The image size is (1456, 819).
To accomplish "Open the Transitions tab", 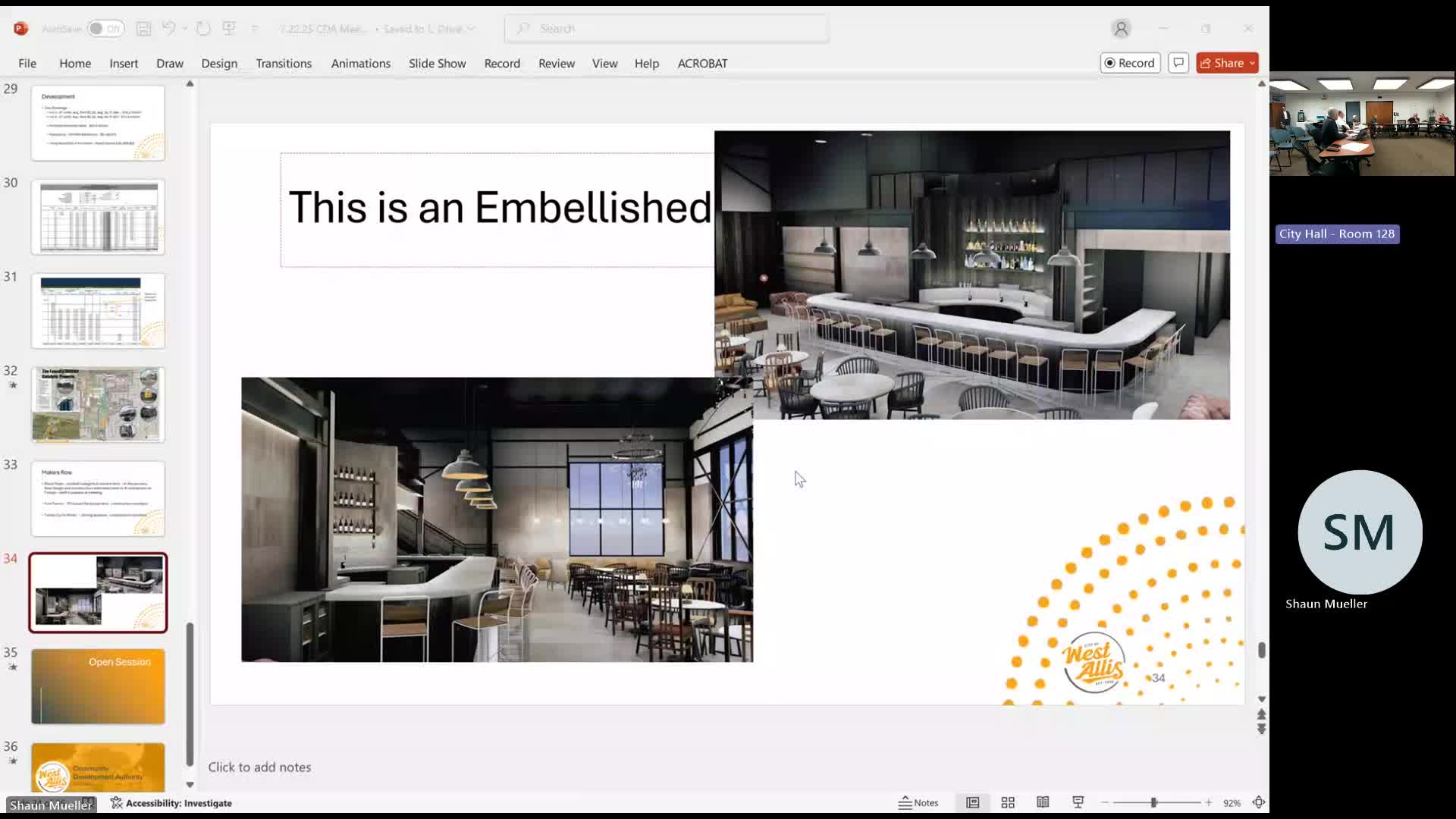I will click(284, 64).
